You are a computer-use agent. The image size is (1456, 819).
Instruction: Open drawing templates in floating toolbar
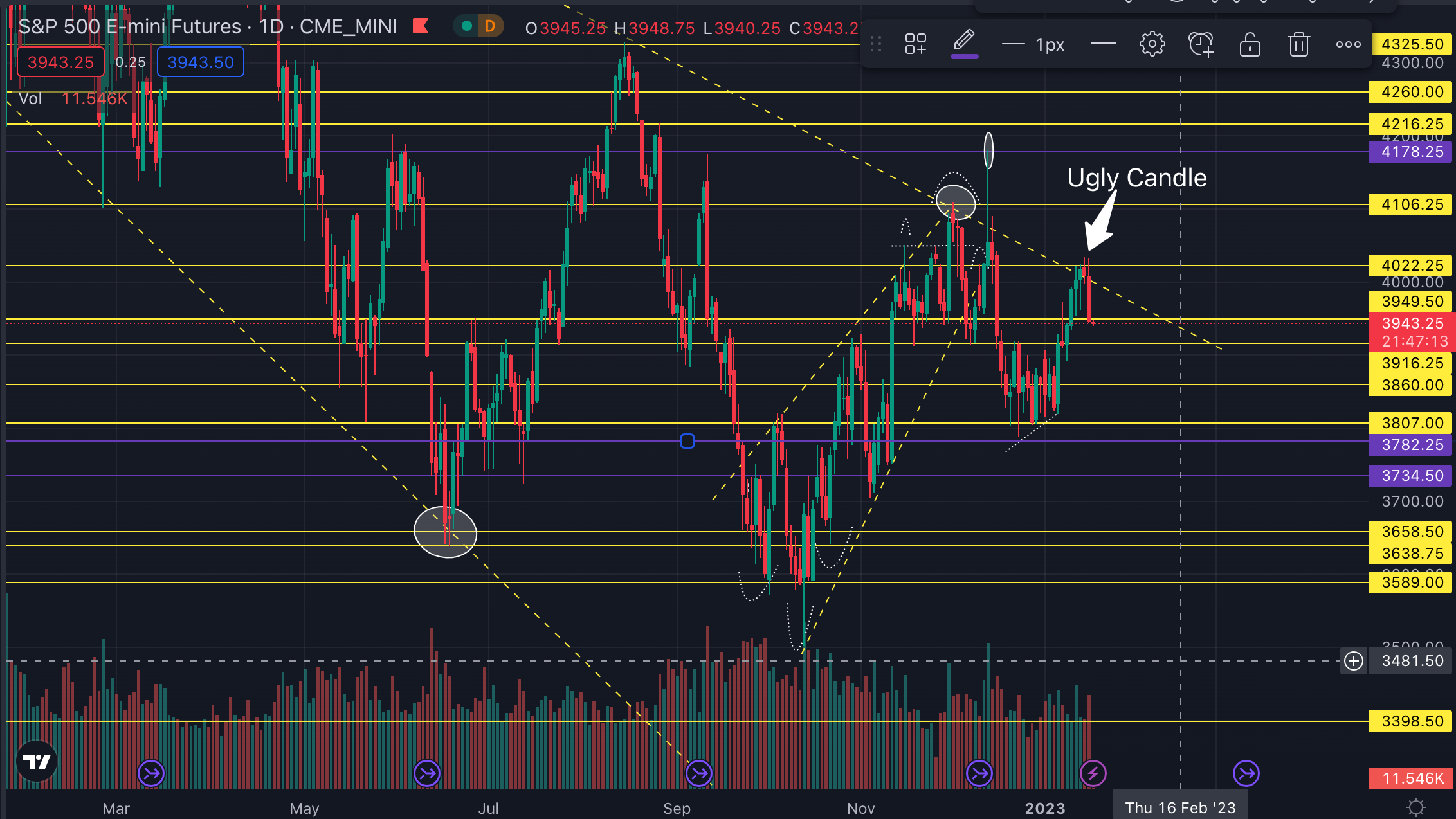coord(915,44)
